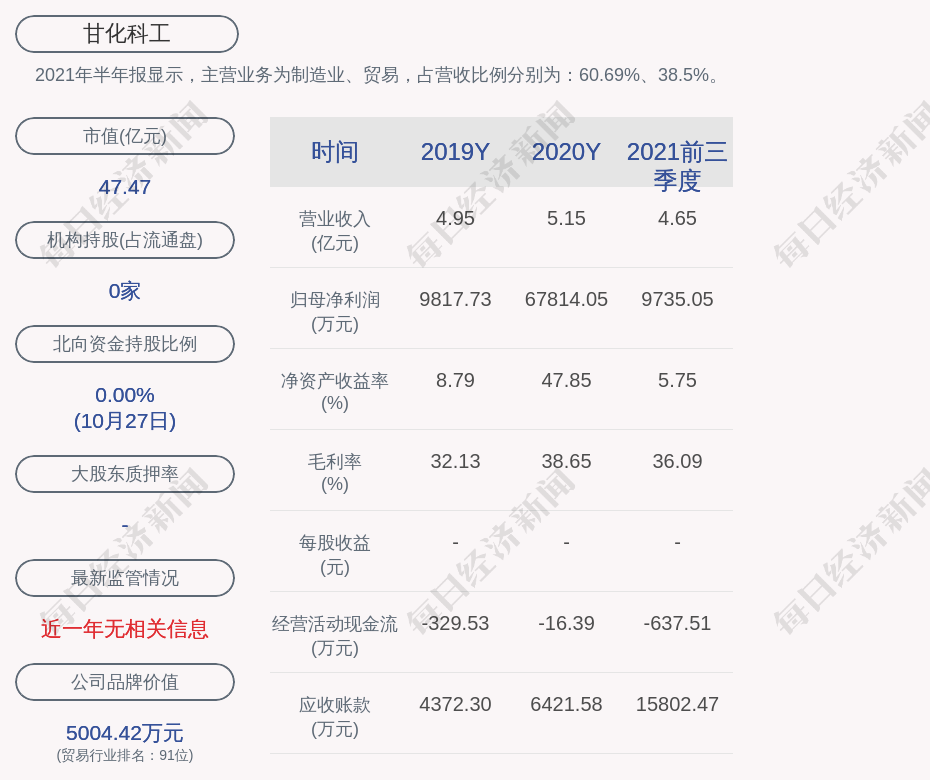
Task: Select ROE value 5.75
Action: click(x=677, y=380)
